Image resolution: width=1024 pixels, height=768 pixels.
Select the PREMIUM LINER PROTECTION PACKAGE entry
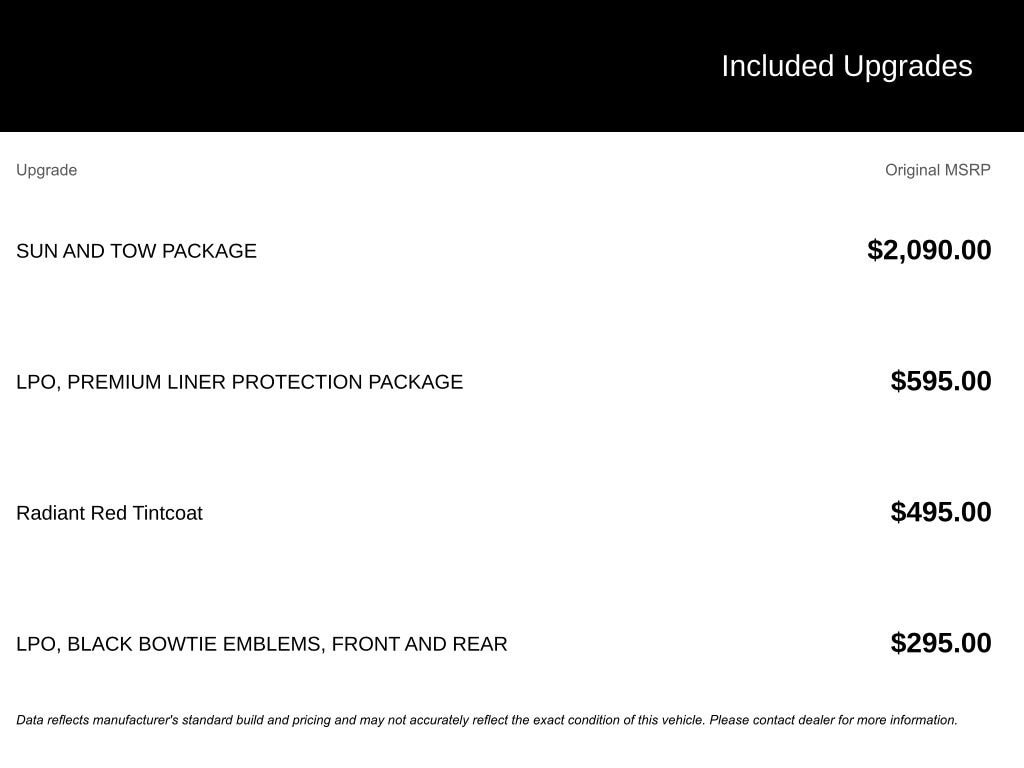[239, 382]
